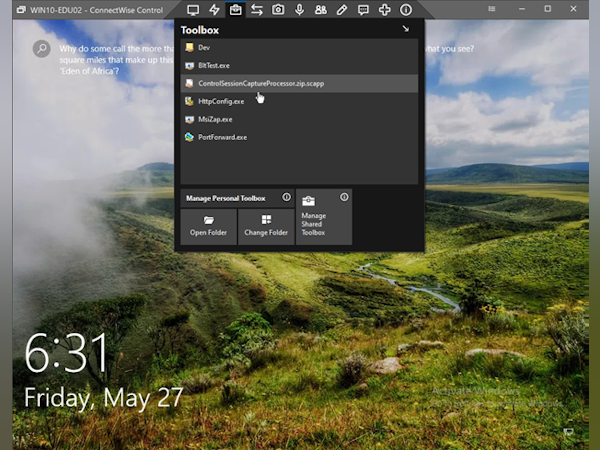Viewport: 600px width, 450px height.
Task: Open the Essentials lightning bolt menu
Action: pos(214,10)
